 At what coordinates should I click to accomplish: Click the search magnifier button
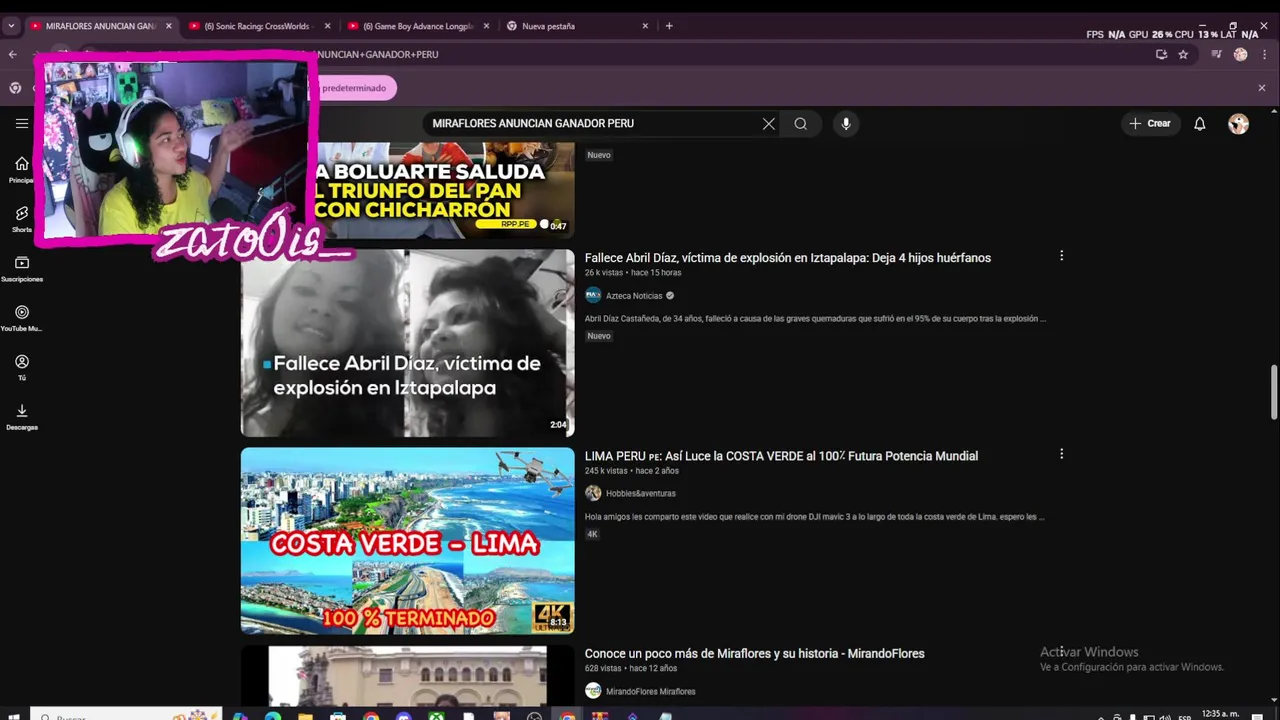click(x=801, y=124)
